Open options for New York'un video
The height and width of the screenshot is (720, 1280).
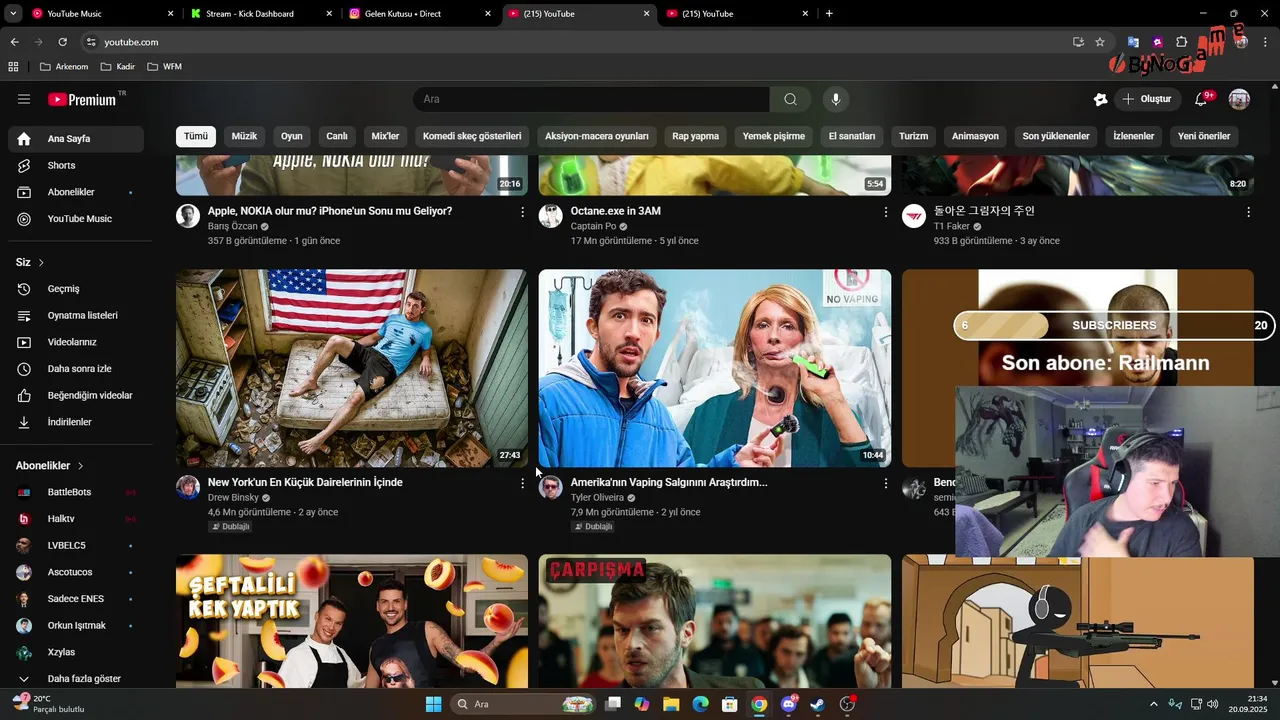522,483
